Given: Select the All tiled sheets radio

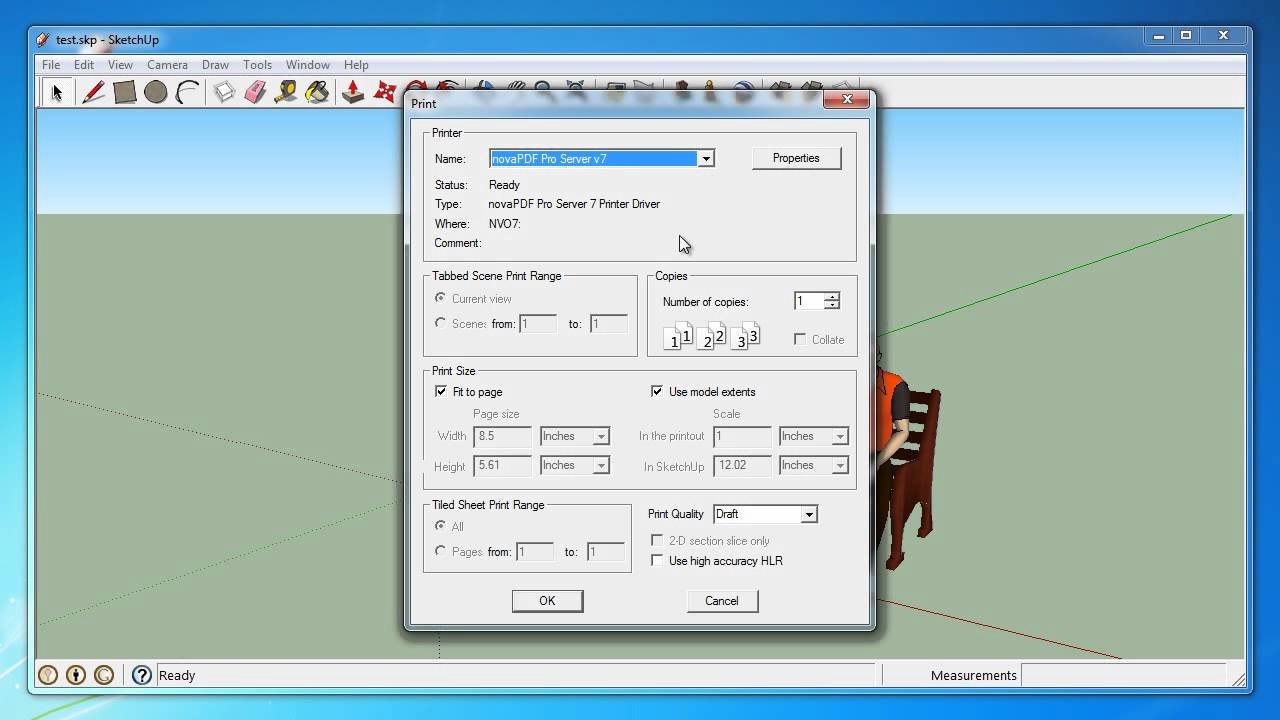Looking at the screenshot, I should coord(441,526).
